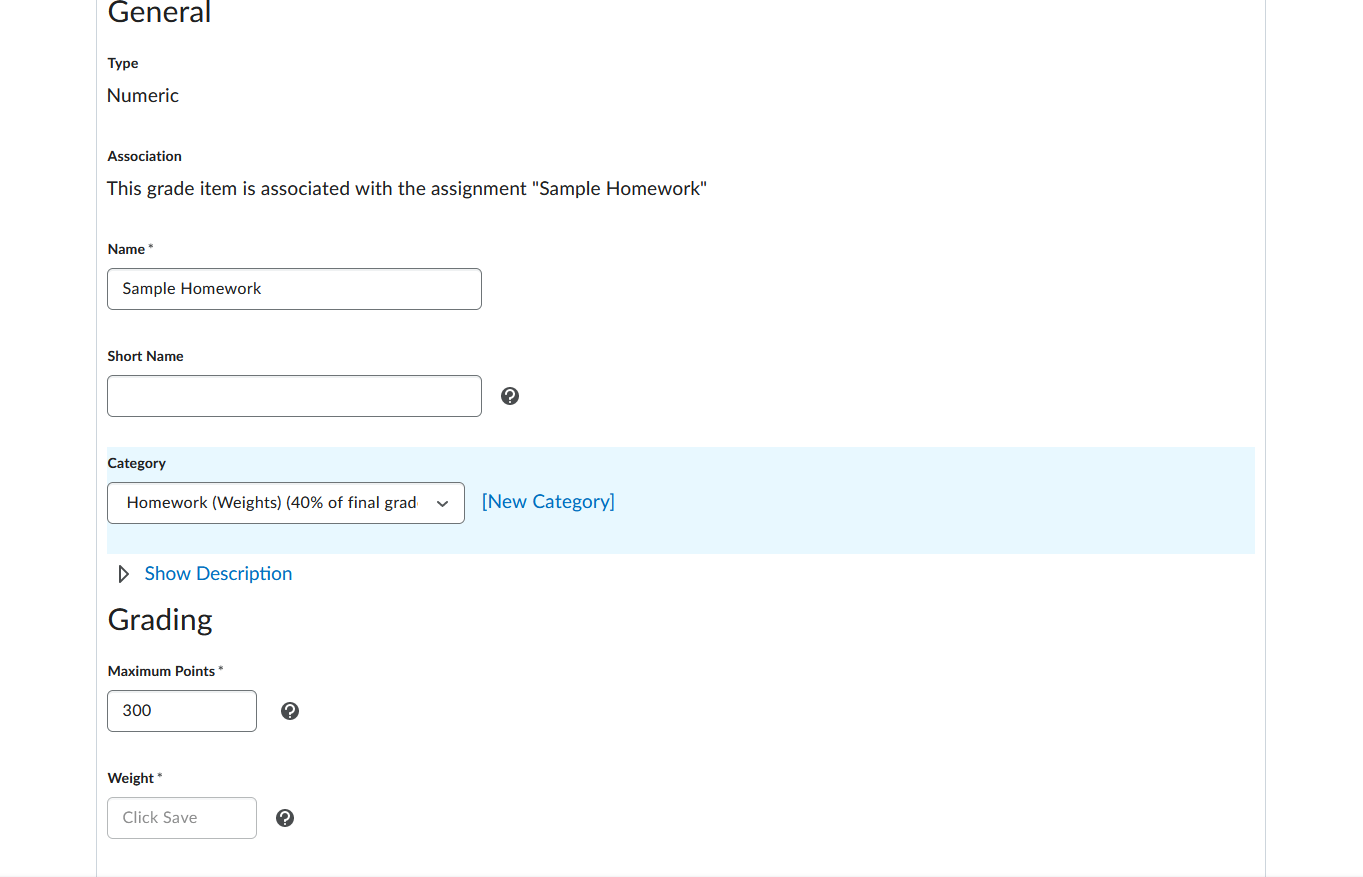Image resolution: width=1363 pixels, height=877 pixels.
Task: Click the Maximum Points help icon
Action: [290, 710]
